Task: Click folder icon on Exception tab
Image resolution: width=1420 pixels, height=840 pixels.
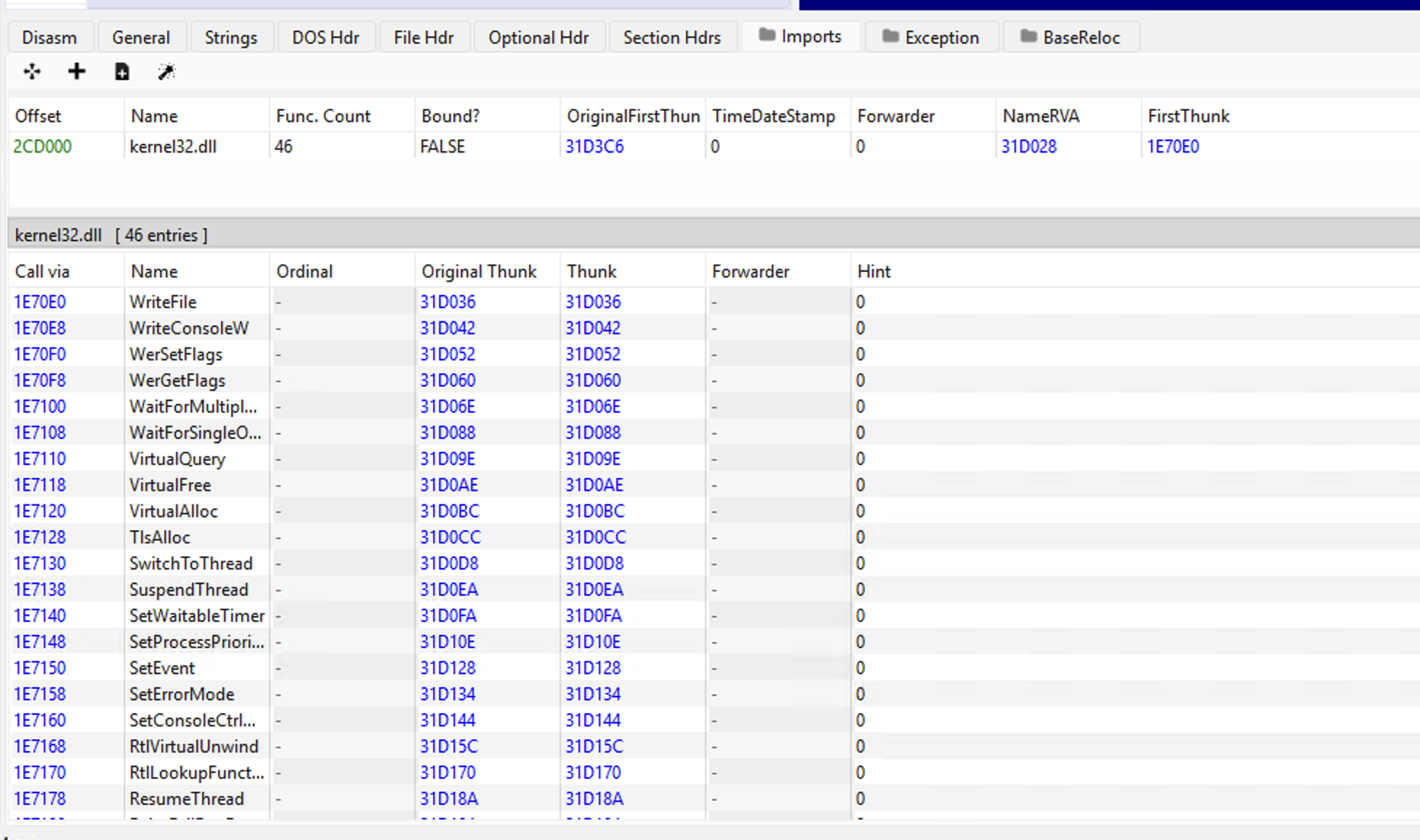Action: pos(890,36)
